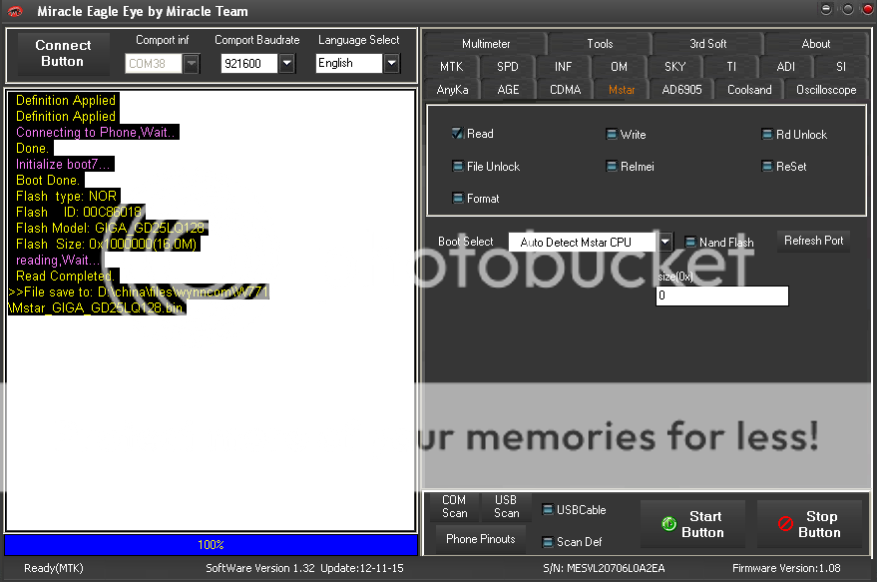Screen dimensions: 877x582
Task: Select the SPD tab
Action: click(507, 67)
